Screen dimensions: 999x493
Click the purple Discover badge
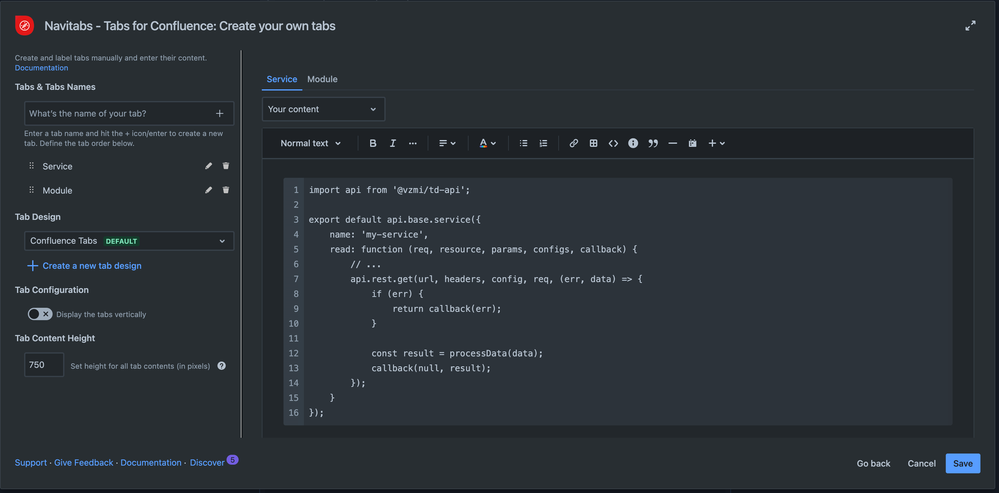[233, 459]
